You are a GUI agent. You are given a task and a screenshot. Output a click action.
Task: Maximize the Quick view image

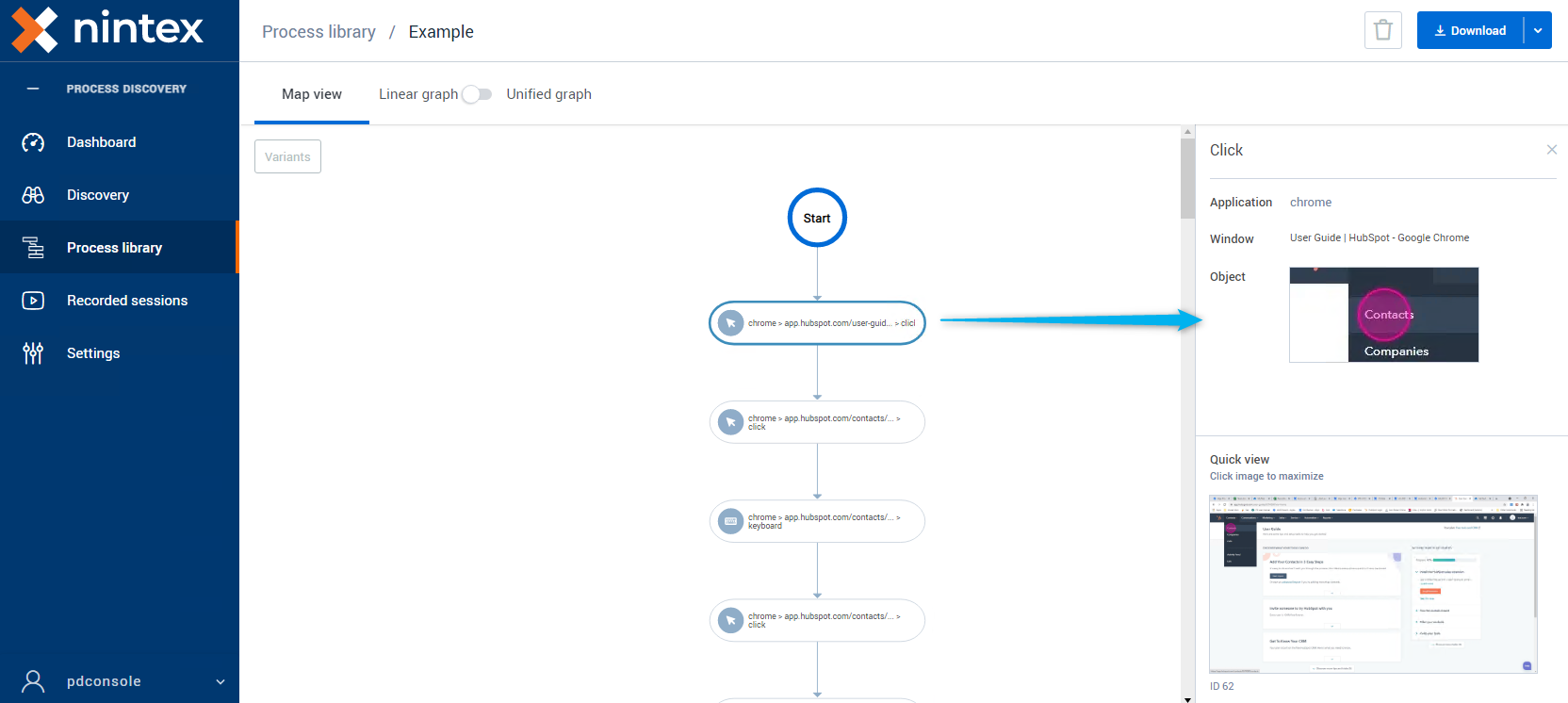point(1373,583)
